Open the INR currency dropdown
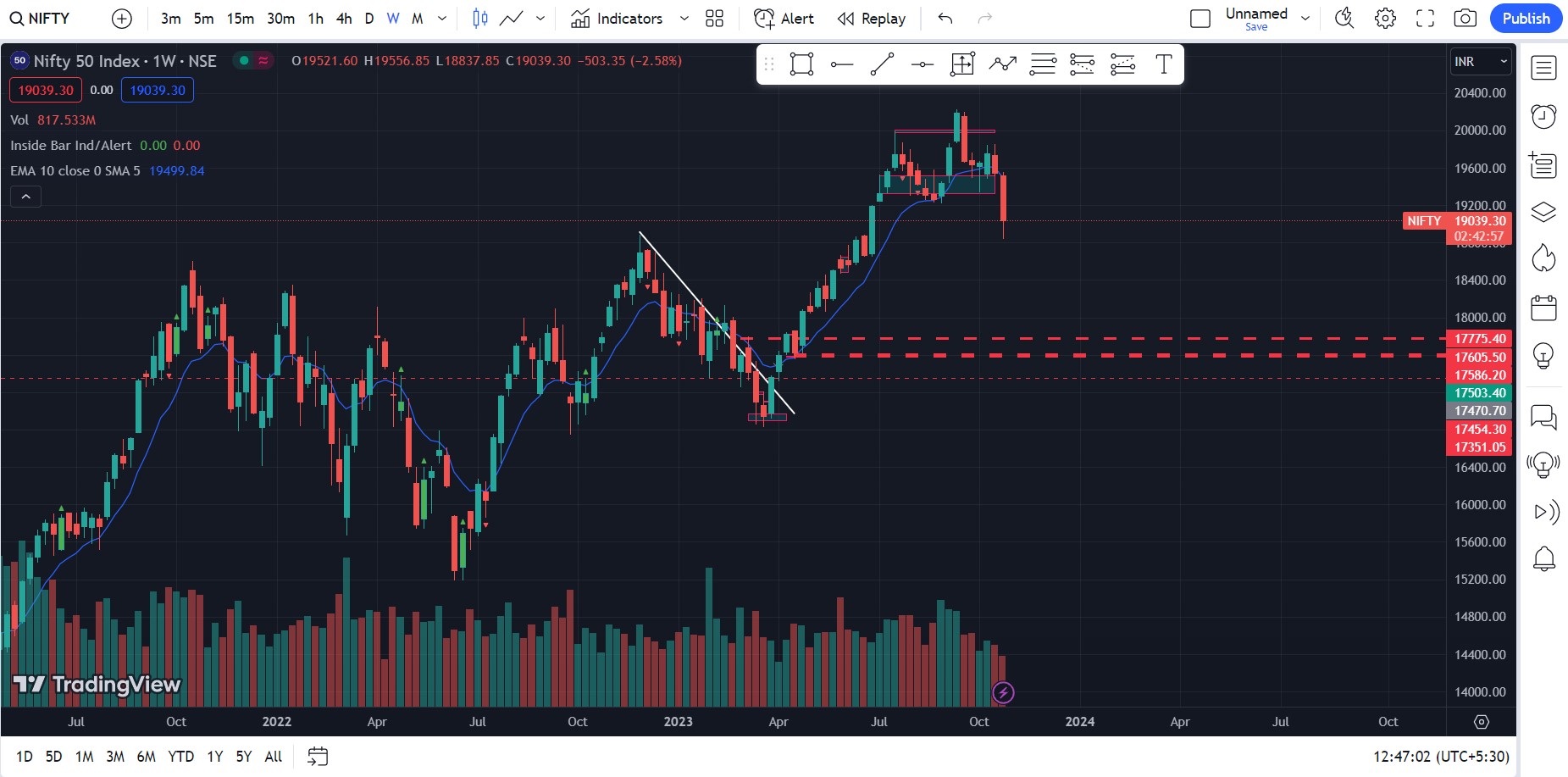1568x777 pixels. [x=1481, y=62]
